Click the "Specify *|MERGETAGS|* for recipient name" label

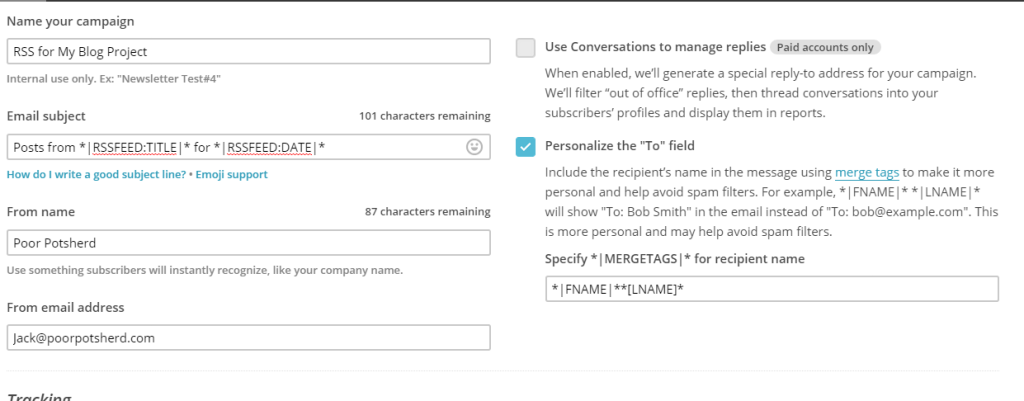675,259
